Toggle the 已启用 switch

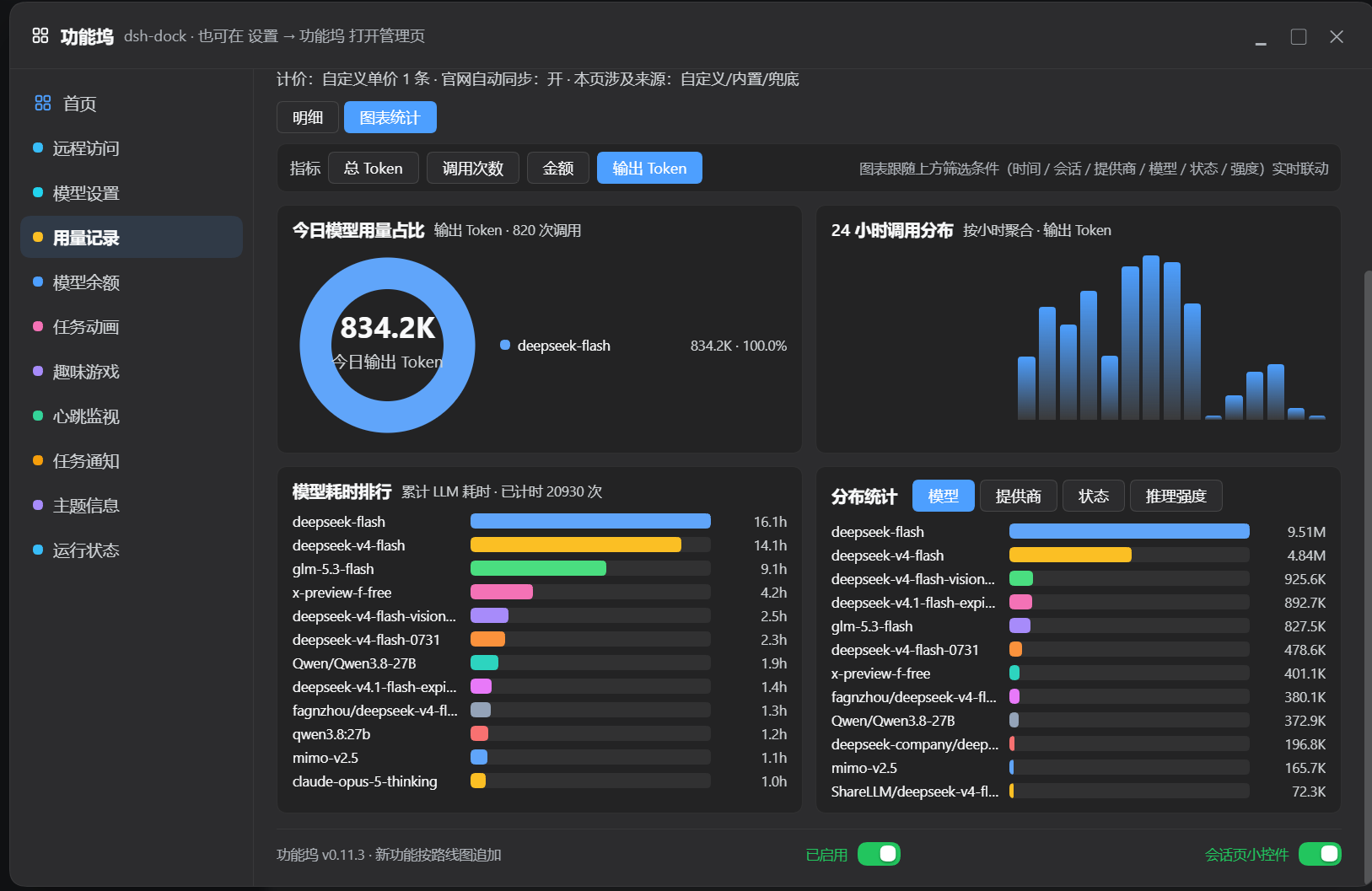[x=879, y=854]
